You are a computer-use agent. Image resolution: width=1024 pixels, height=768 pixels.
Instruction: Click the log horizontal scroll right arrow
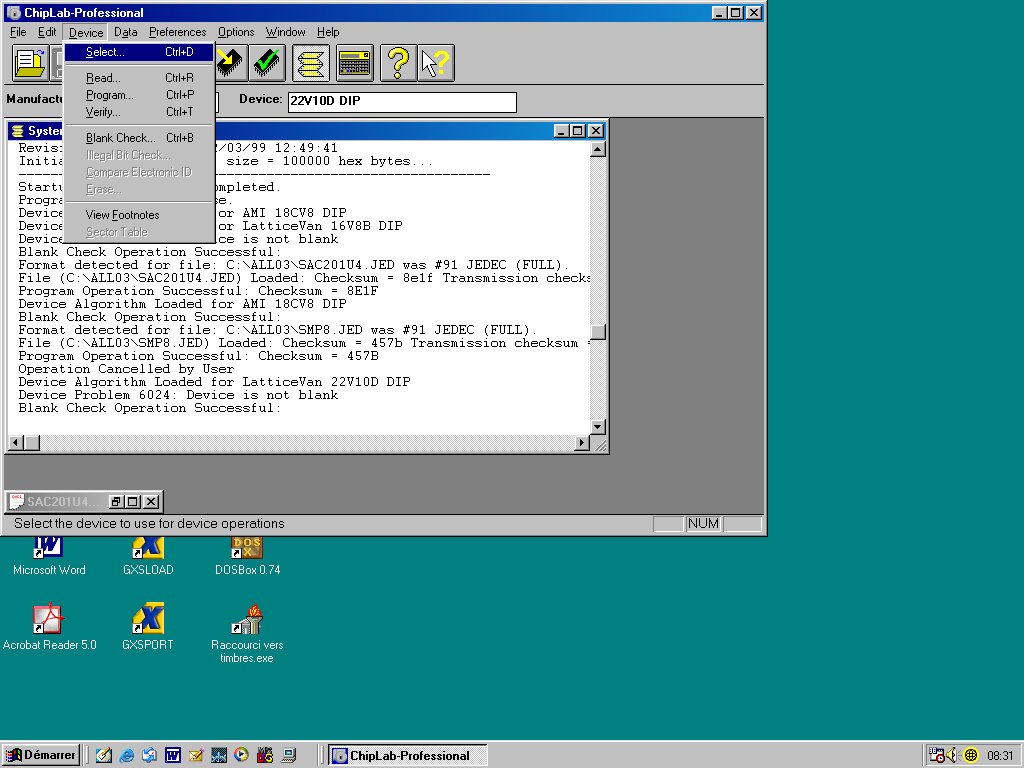coord(581,443)
